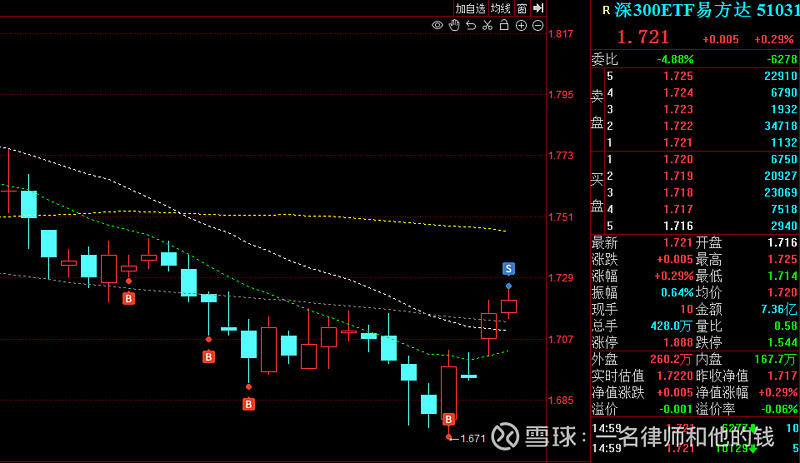Click buy level 1 price 1.720
800x463 pixels.
(678, 159)
